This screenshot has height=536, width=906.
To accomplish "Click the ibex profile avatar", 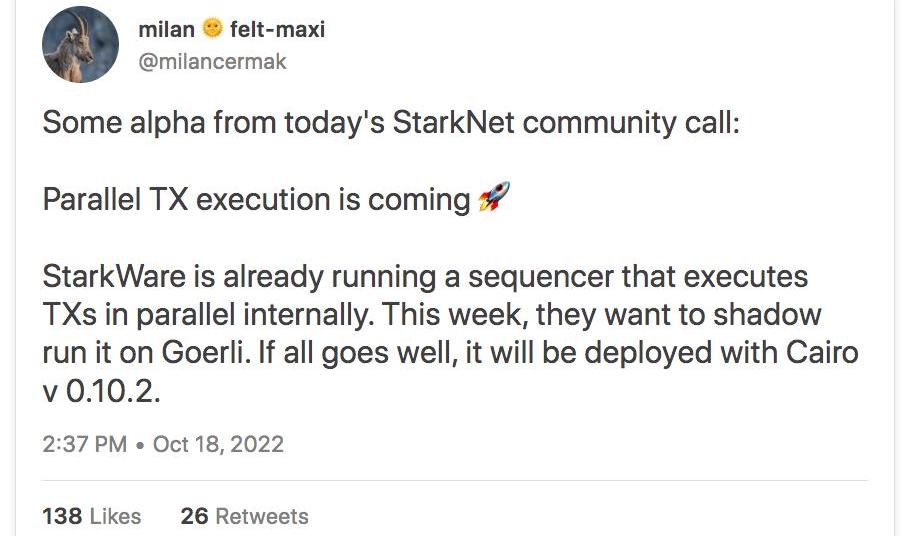I will pos(81,45).
